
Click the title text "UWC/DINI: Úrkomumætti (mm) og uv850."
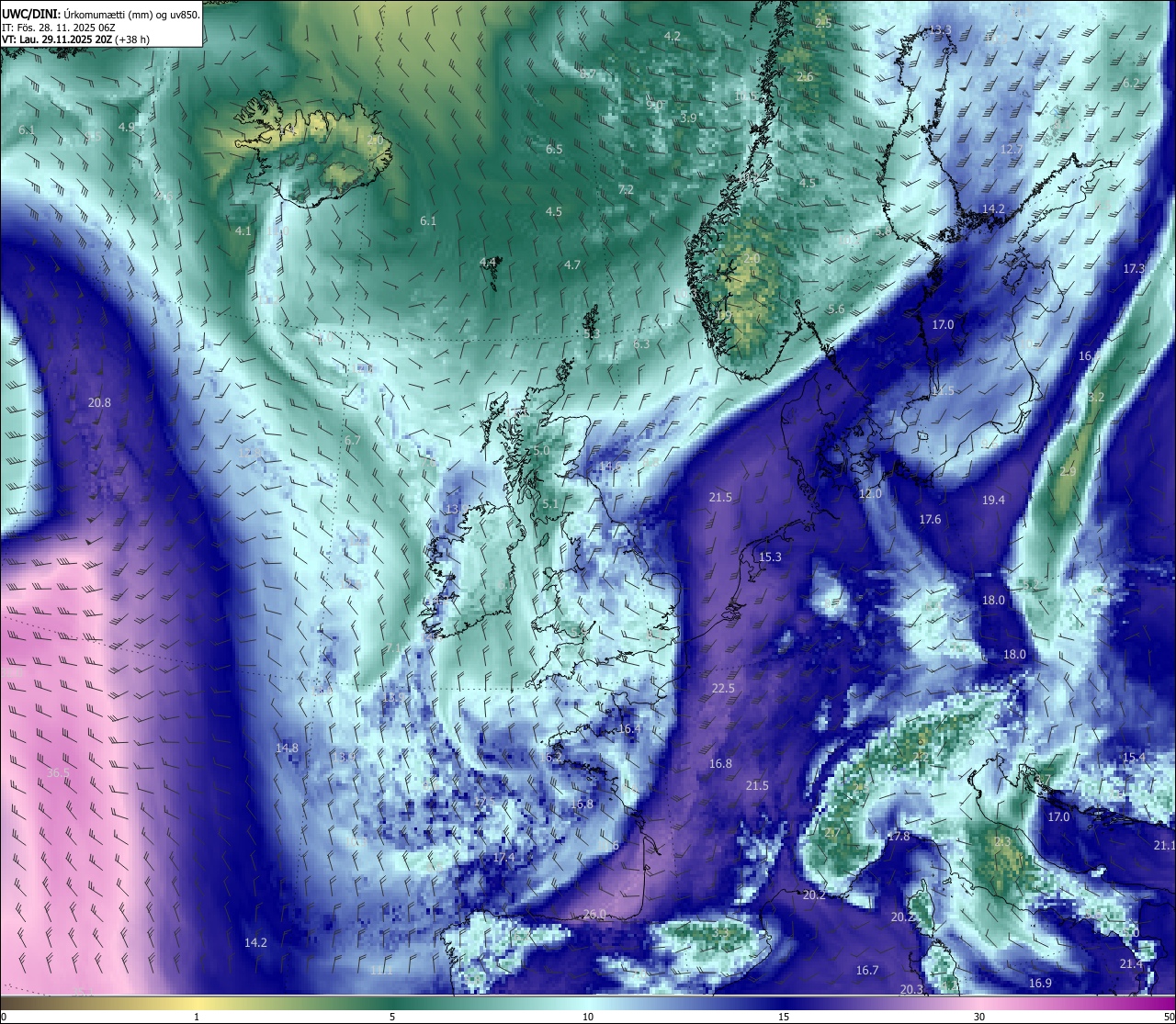[x=100, y=15]
